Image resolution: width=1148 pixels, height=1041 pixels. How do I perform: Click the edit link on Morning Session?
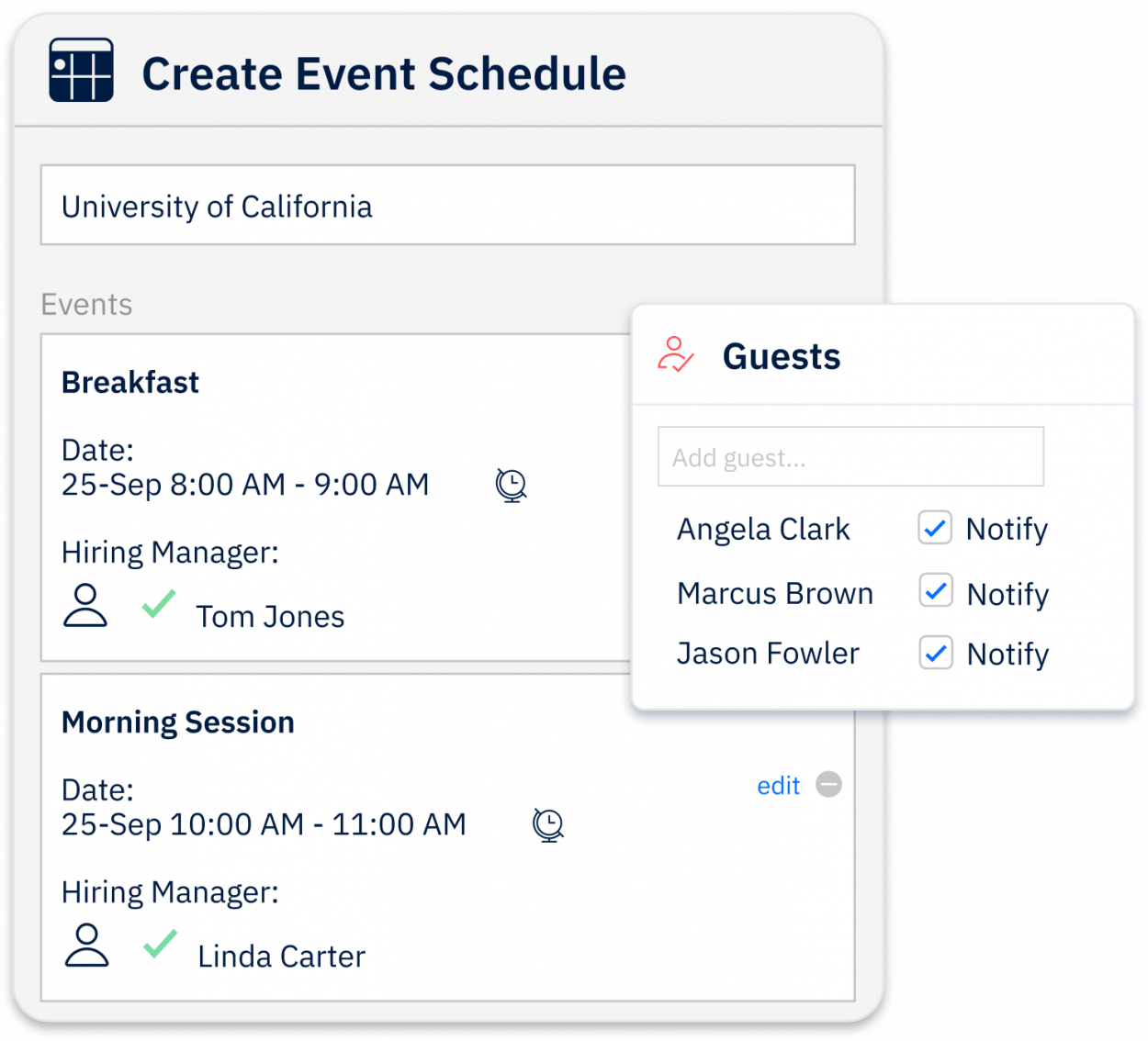point(777,785)
